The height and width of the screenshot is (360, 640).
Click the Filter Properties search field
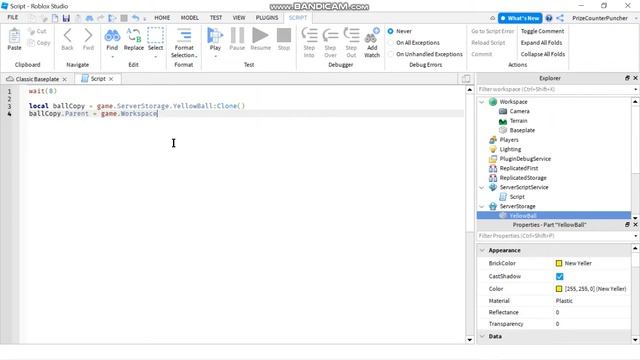tap(554, 236)
